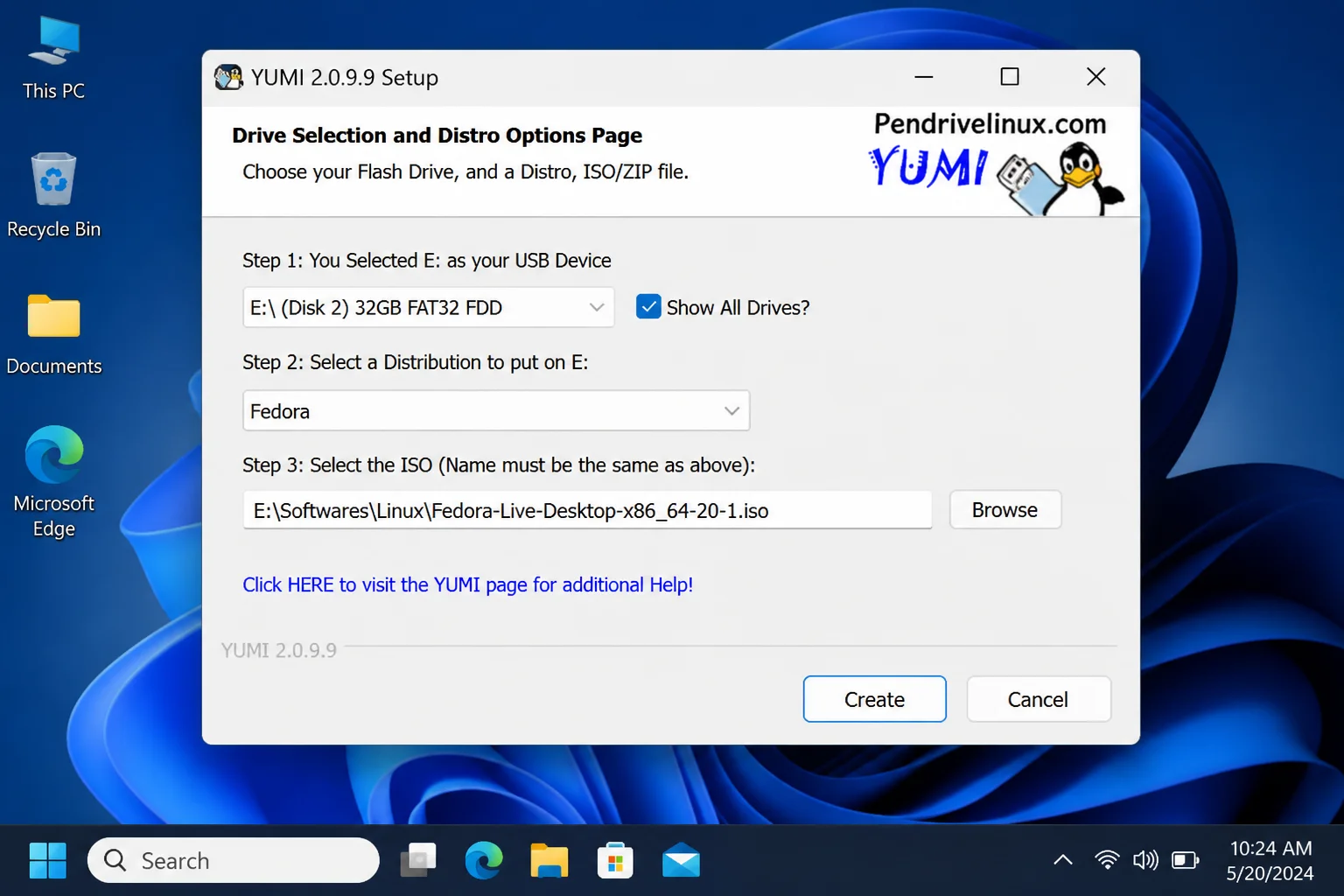Open Microsoft Store from taskbar

tap(615, 861)
